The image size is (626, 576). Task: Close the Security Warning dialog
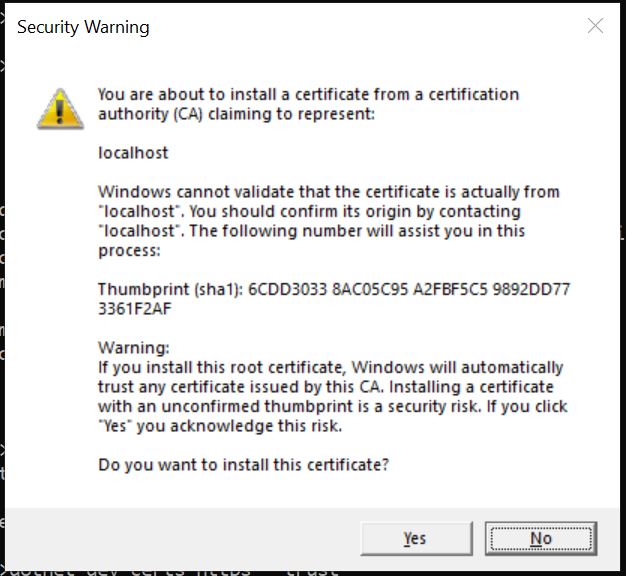(x=595, y=27)
